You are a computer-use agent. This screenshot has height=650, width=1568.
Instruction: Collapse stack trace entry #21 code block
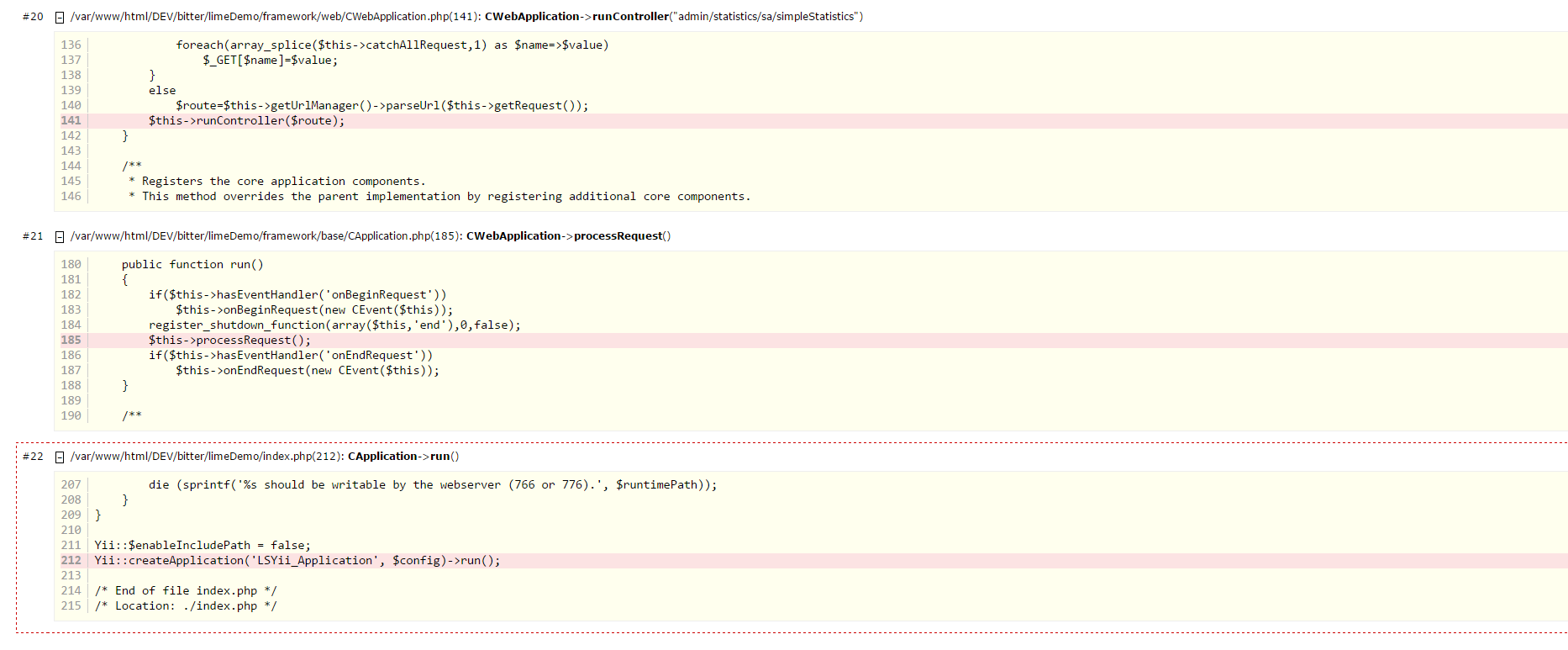pos(60,236)
